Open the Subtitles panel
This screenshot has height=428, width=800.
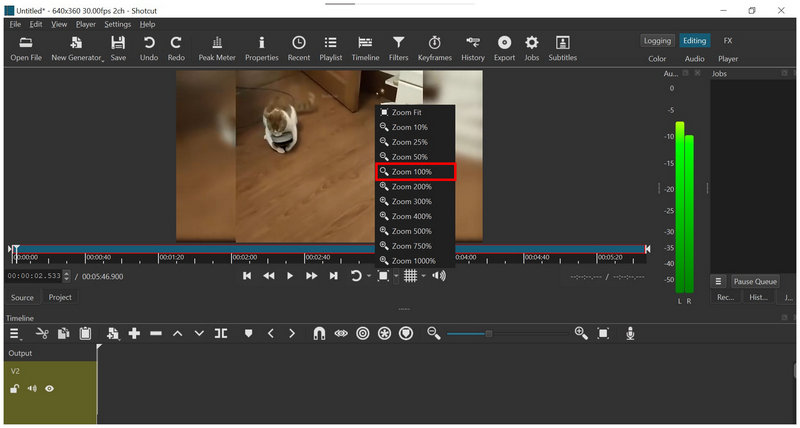[562, 49]
